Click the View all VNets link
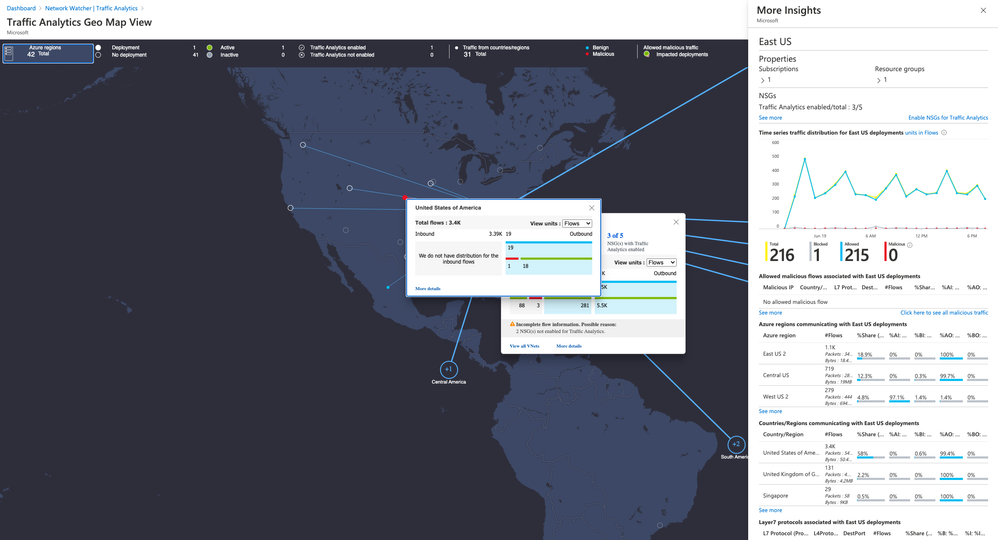 point(524,346)
